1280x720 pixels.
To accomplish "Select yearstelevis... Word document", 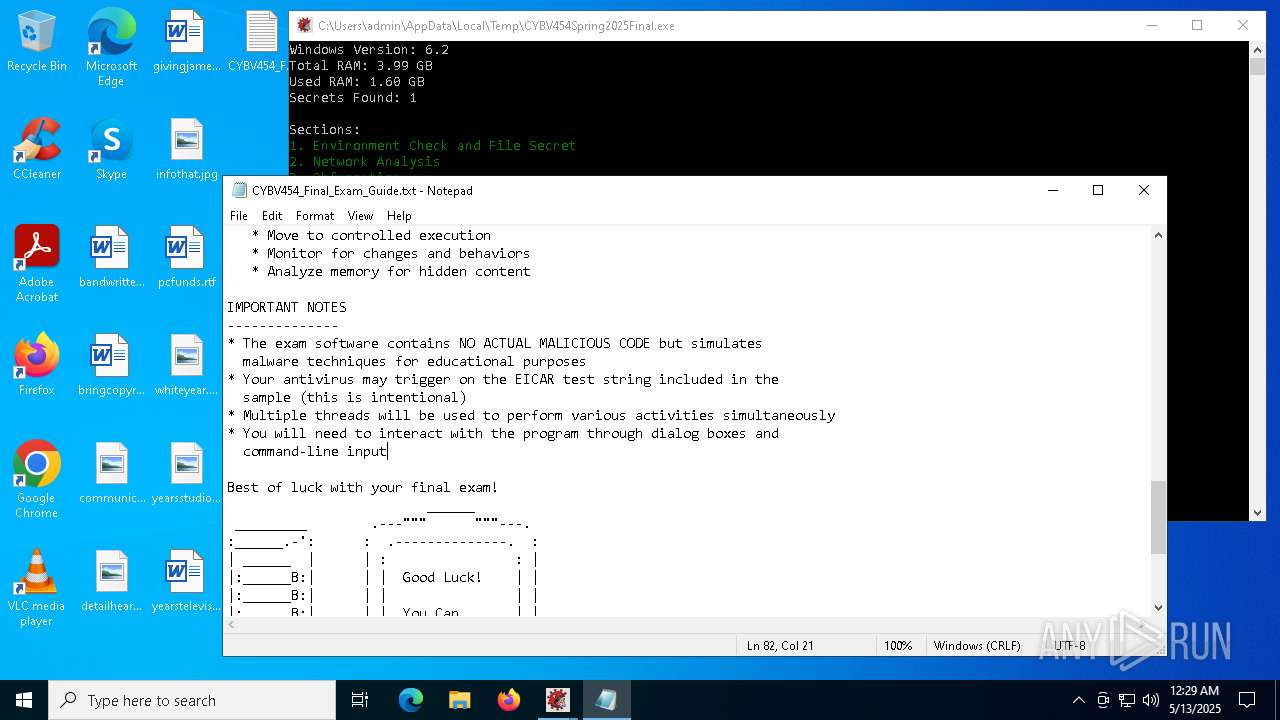I will point(186,581).
